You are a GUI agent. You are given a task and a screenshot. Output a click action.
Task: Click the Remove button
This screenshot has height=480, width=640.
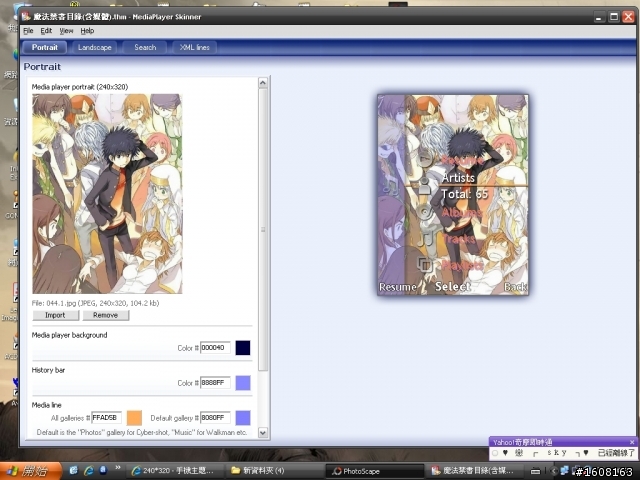coord(105,315)
